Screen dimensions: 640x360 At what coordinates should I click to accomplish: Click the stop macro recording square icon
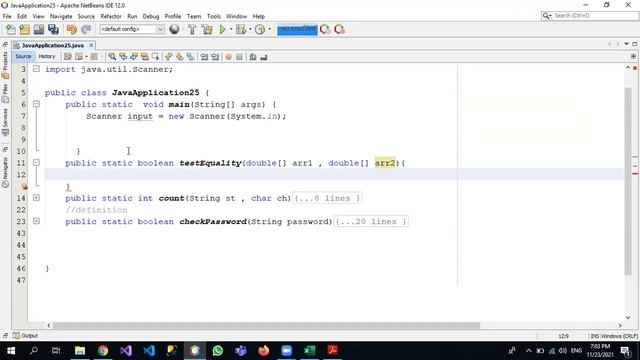click(x=240, y=57)
